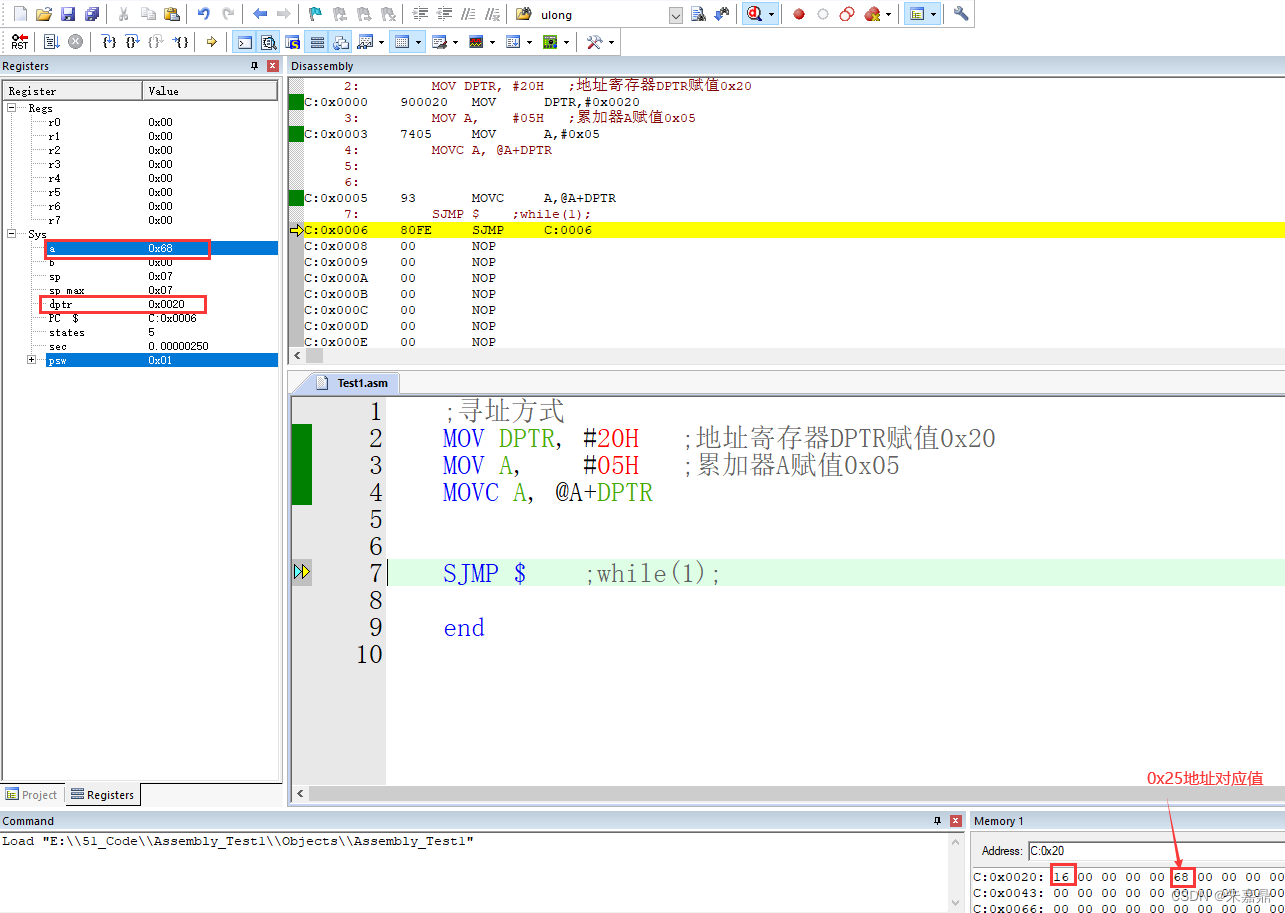The height and width of the screenshot is (913, 1285).
Task: Run to cursor line
Action: 180,42
